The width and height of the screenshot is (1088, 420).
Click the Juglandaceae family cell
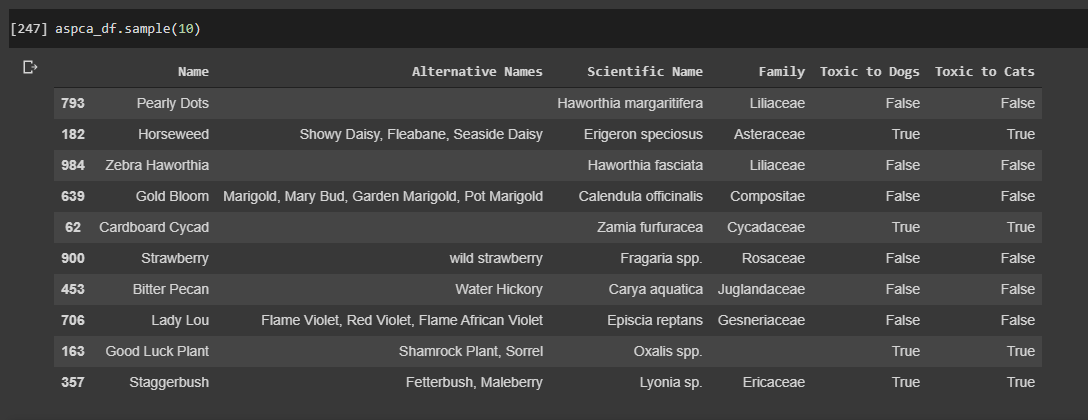tap(761, 289)
